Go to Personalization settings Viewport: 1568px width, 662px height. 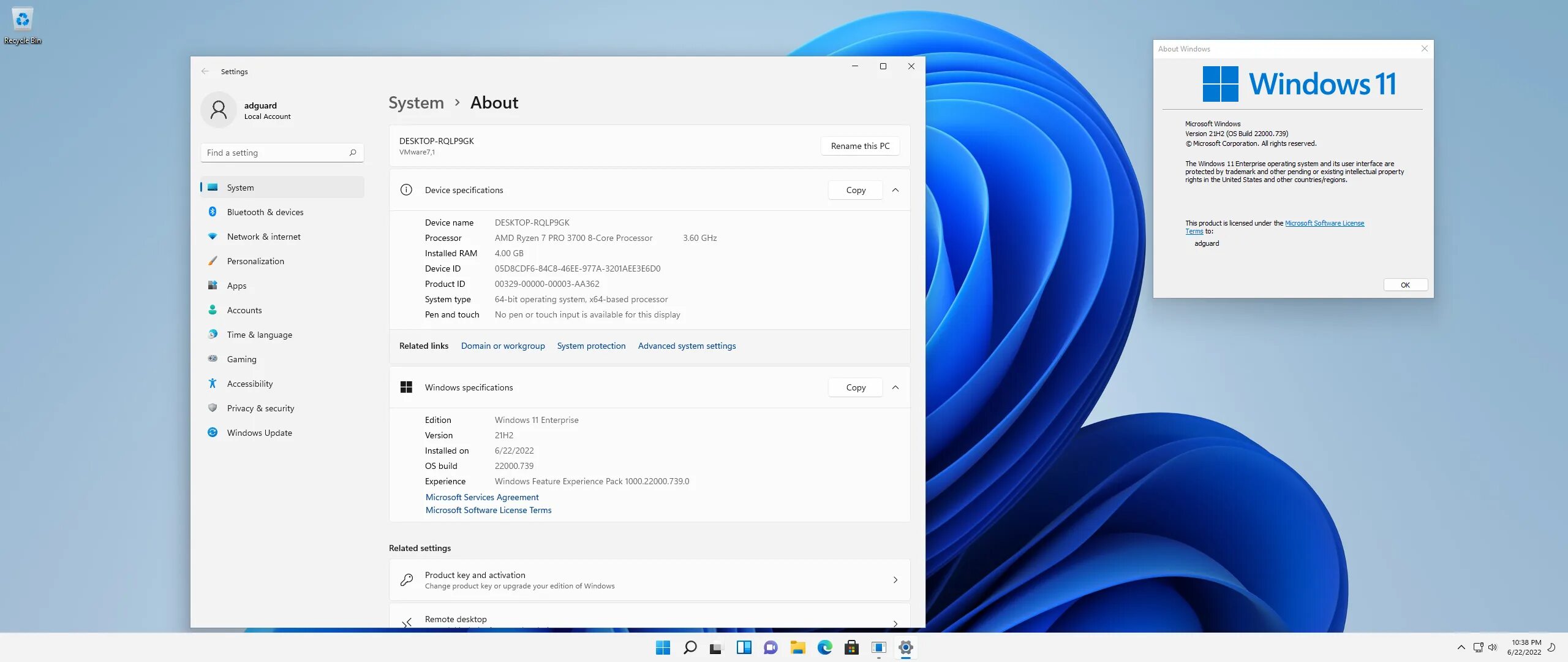tap(255, 261)
